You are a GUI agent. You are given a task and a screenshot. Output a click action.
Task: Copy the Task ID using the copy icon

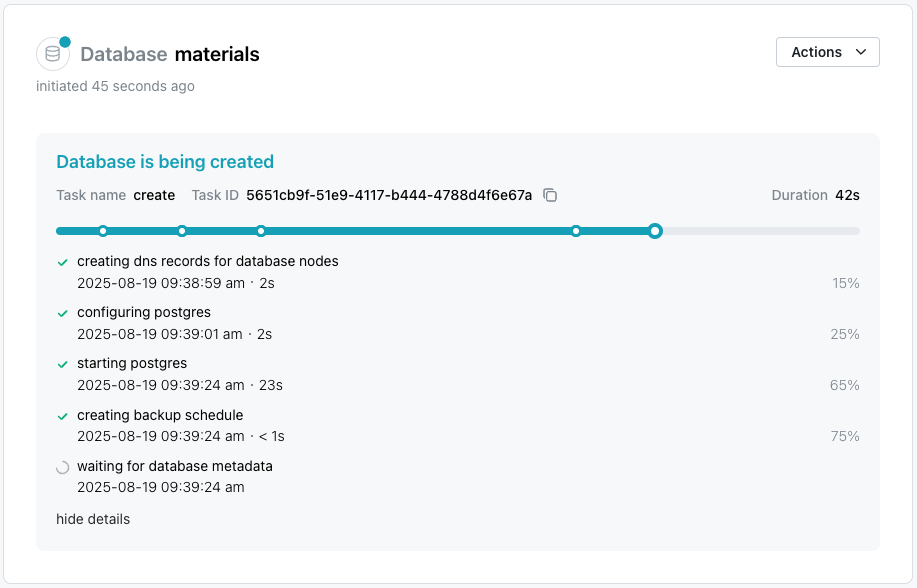(x=550, y=196)
